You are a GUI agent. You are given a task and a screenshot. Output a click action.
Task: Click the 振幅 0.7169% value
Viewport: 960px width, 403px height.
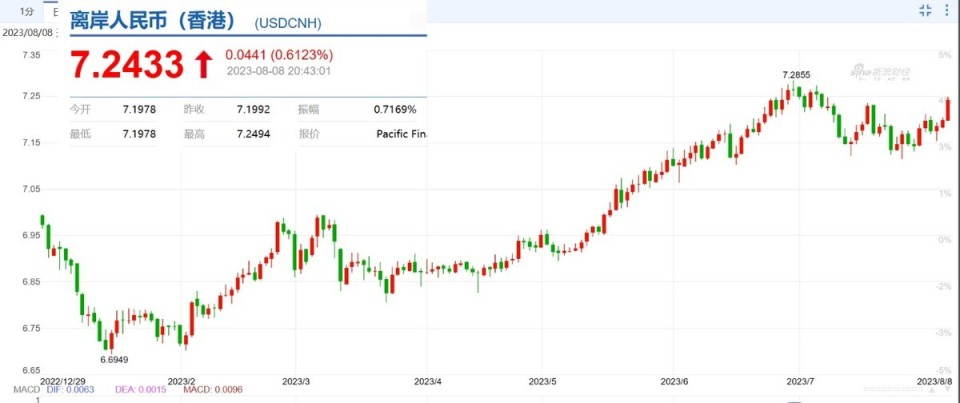point(395,110)
